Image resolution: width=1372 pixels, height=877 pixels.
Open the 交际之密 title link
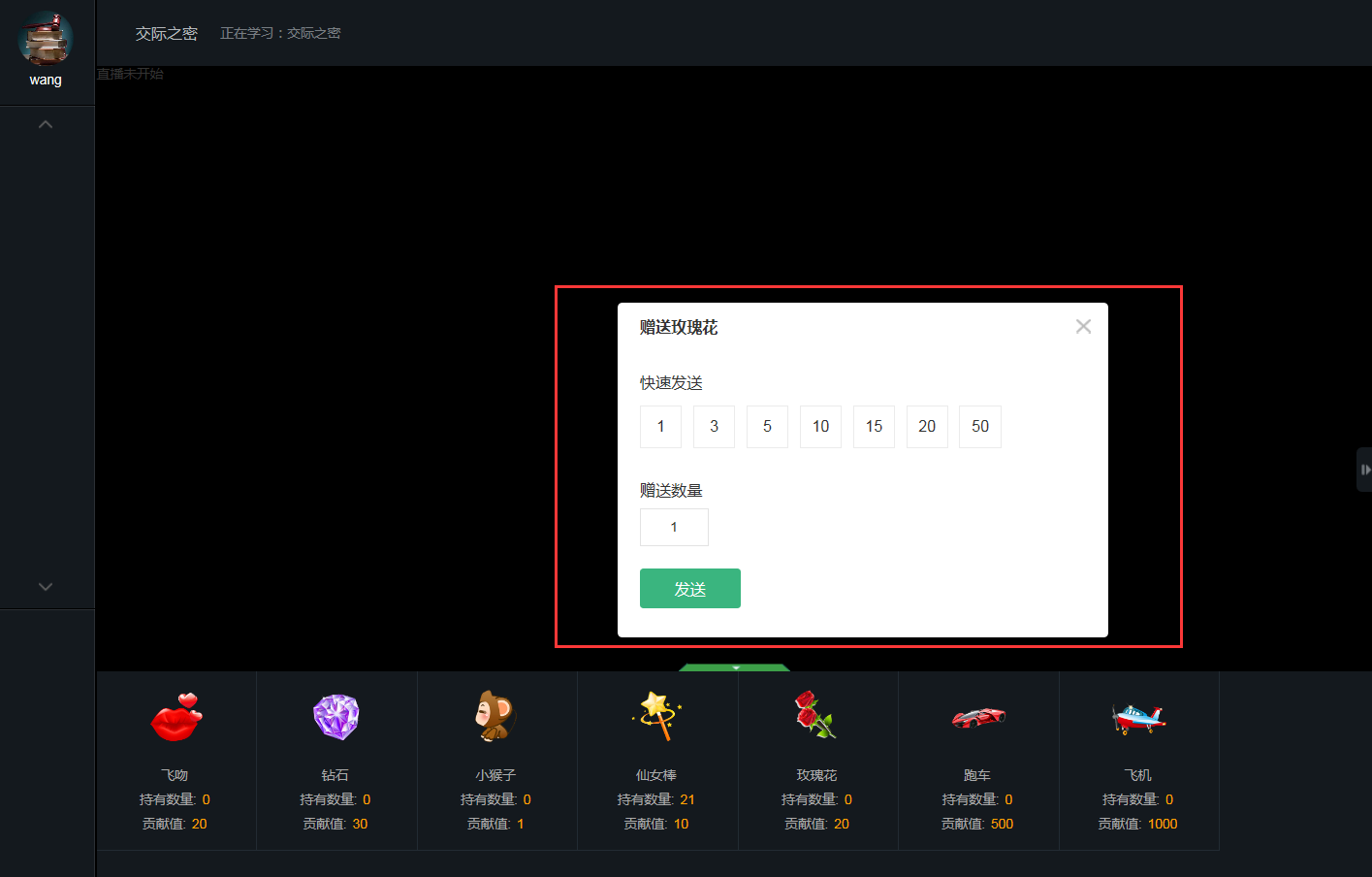point(165,32)
